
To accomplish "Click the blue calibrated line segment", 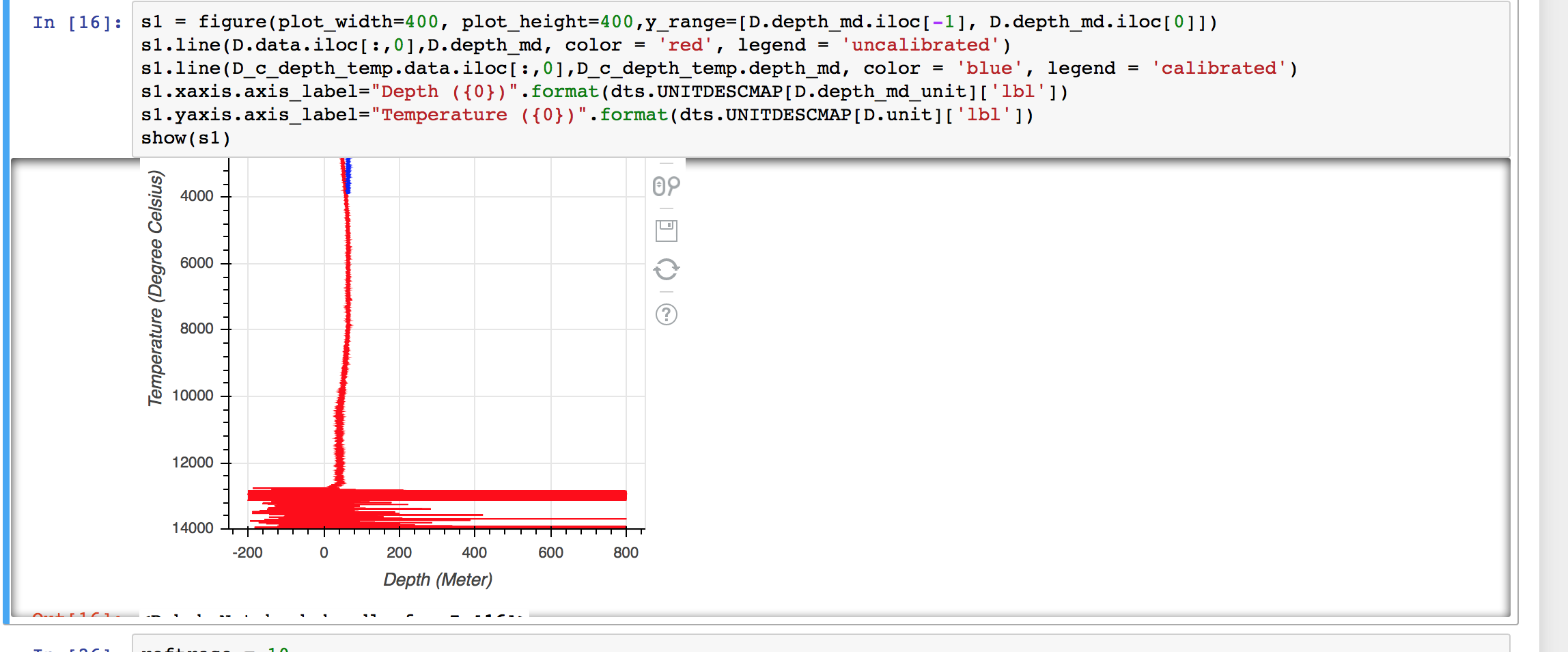I will pos(348,176).
